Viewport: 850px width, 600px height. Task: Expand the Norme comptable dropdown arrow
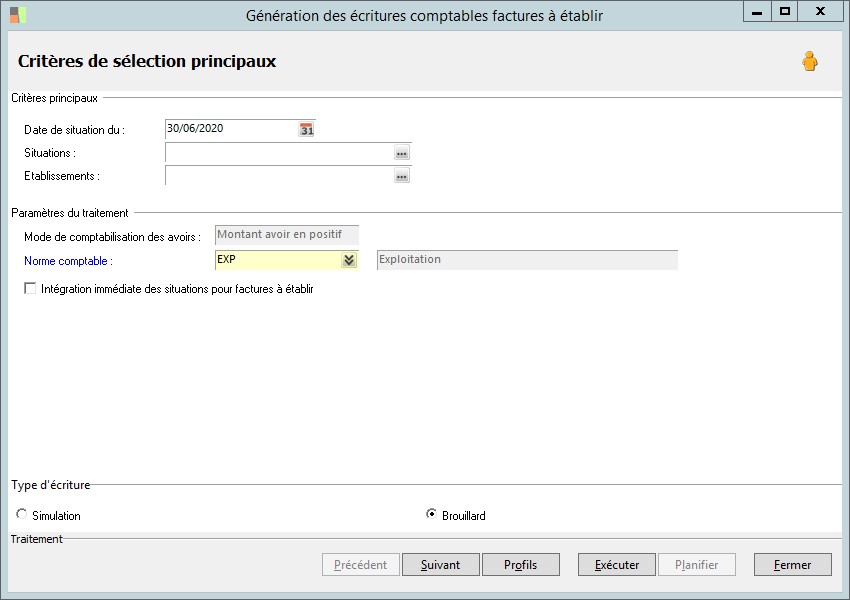pyautogui.click(x=349, y=260)
